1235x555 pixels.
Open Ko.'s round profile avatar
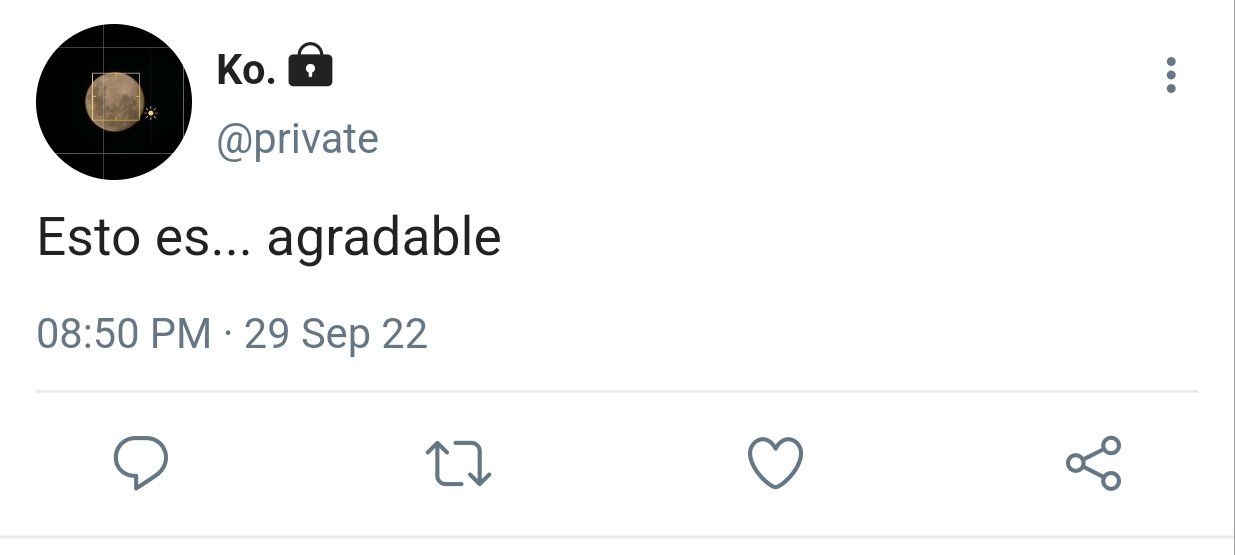[114, 102]
